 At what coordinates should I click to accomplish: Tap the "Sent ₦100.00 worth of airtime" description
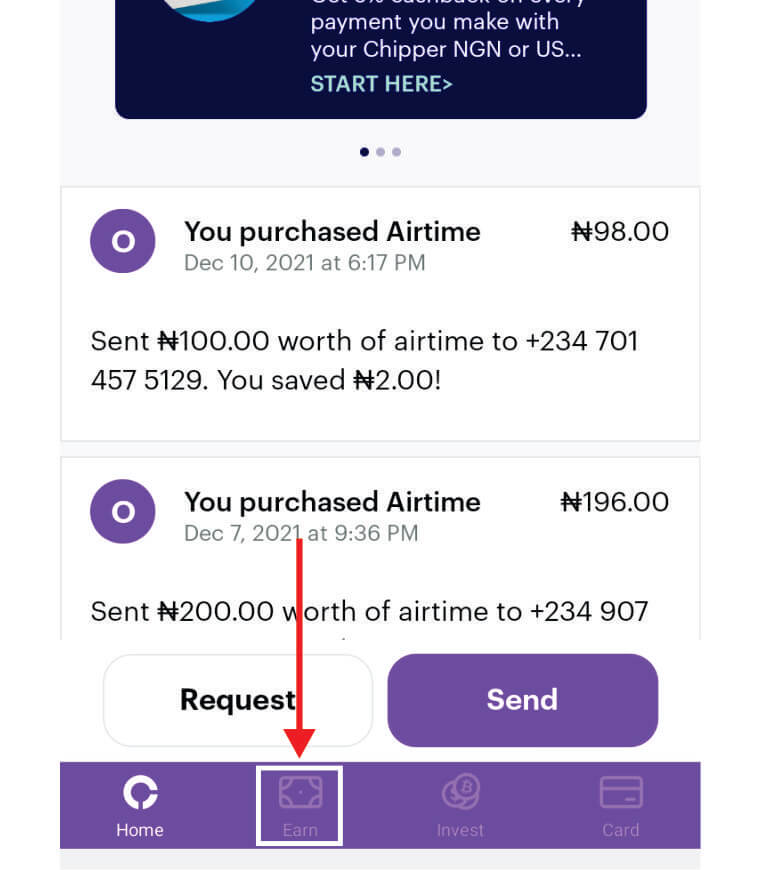tap(364, 361)
